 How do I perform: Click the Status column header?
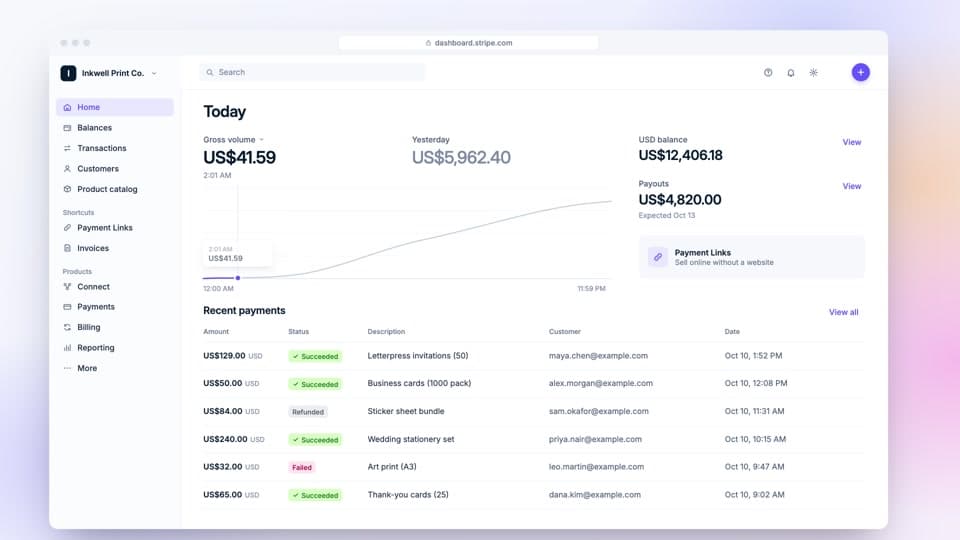[x=299, y=332]
